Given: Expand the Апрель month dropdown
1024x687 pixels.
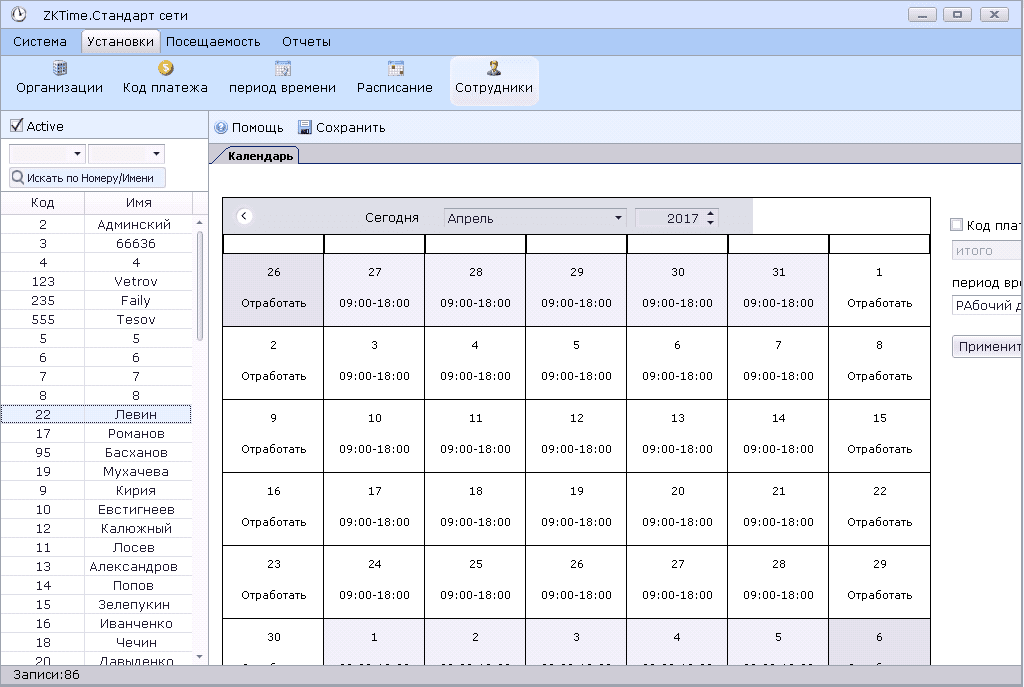Looking at the screenshot, I should 618,218.
